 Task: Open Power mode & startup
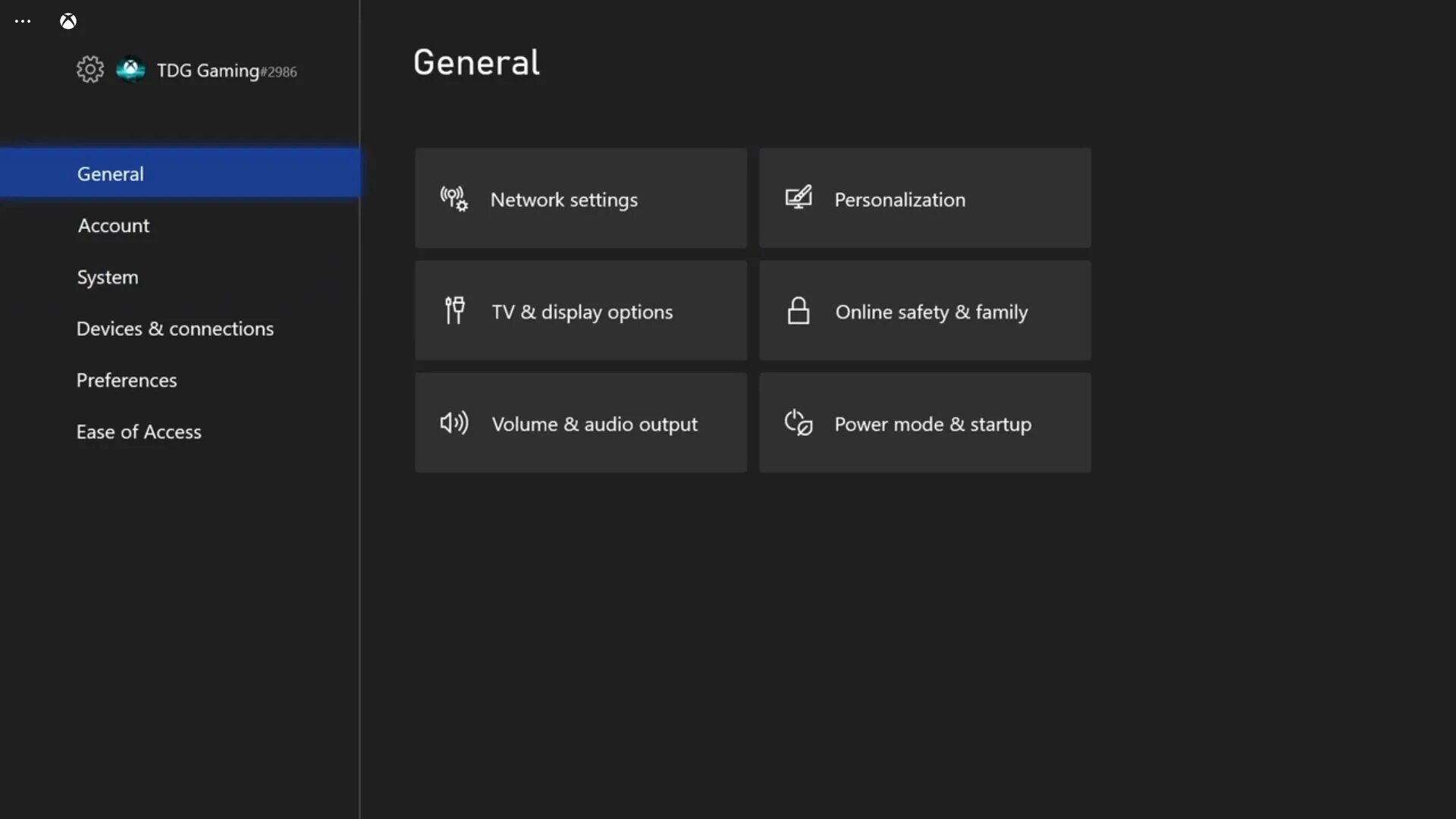(x=925, y=423)
